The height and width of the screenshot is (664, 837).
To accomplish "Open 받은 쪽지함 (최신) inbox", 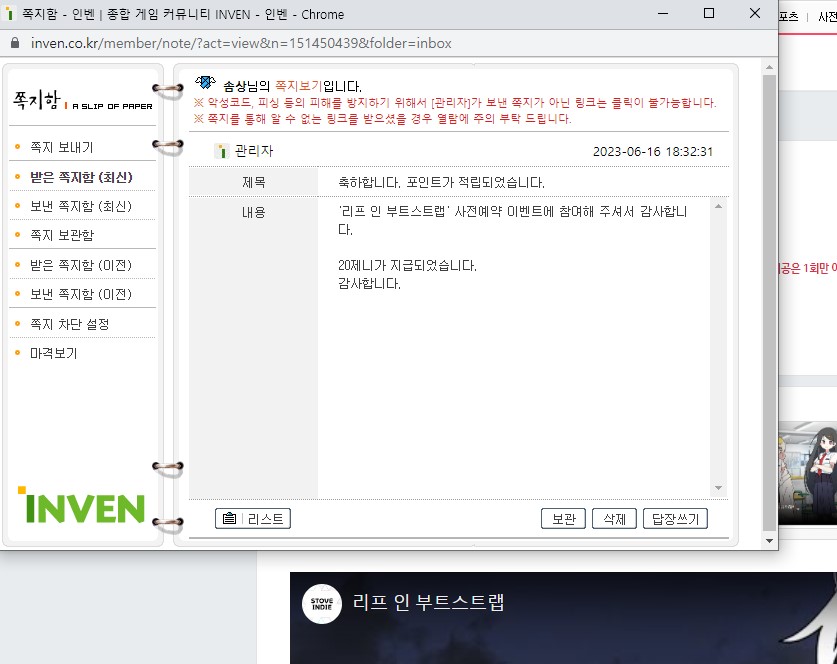I will (81, 177).
